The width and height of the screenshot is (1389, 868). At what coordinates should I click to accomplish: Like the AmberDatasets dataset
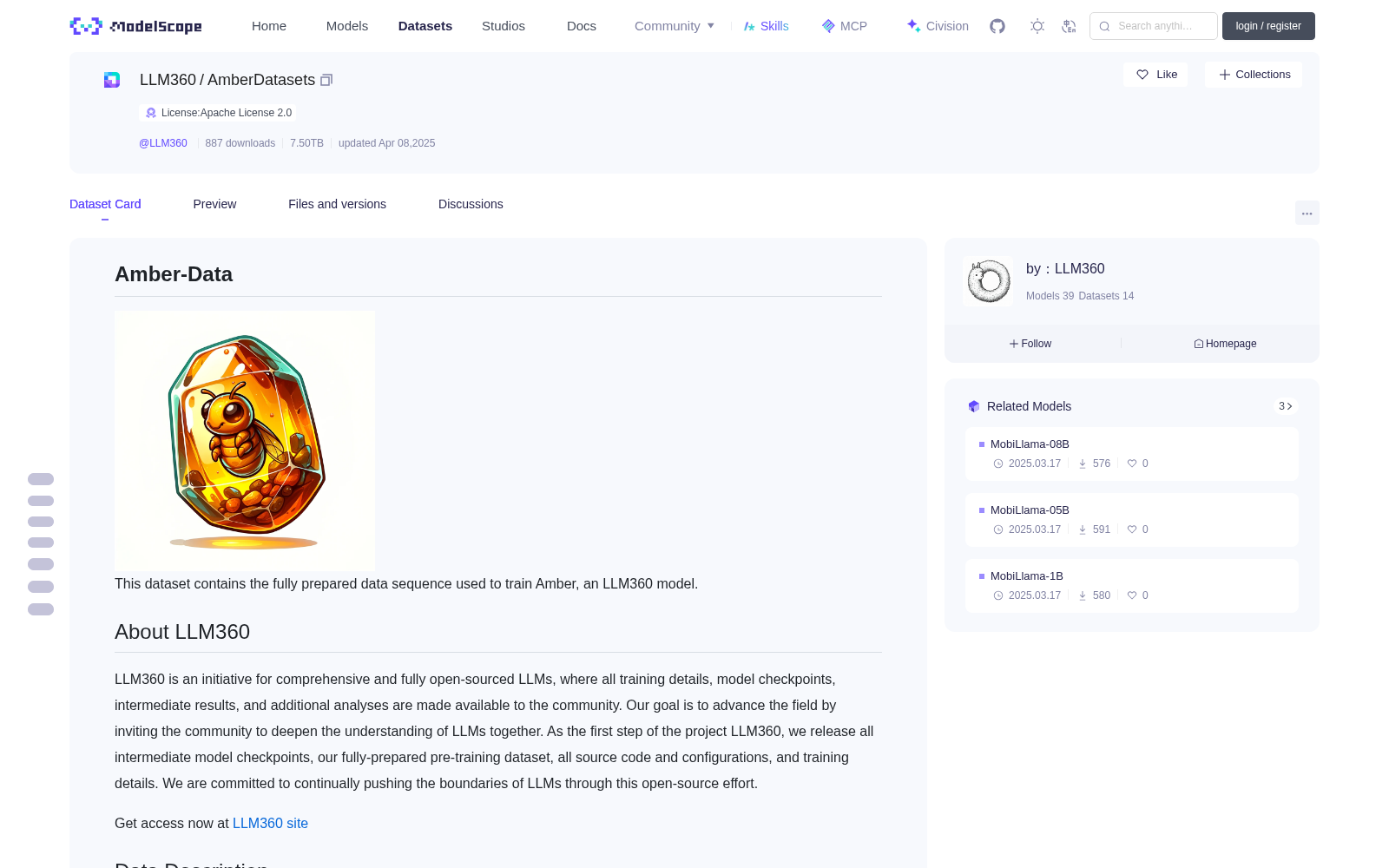coord(1155,75)
